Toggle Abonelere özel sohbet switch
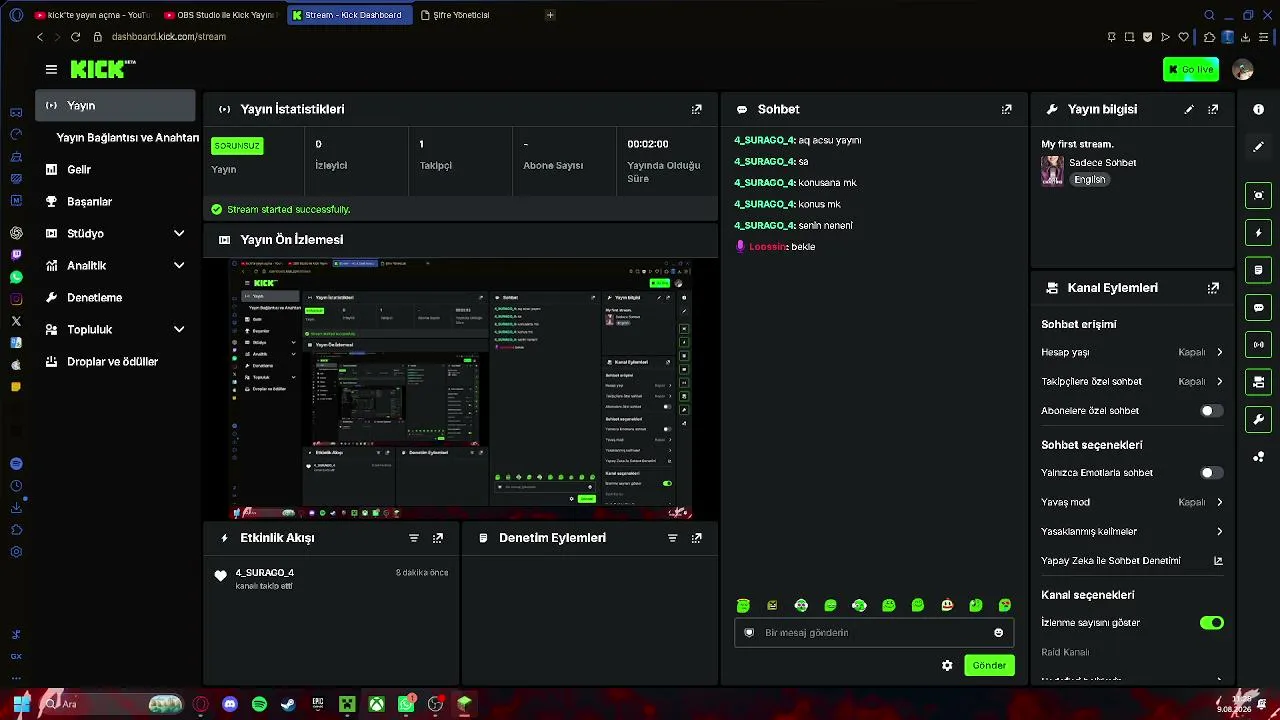 pos(1211,411)
